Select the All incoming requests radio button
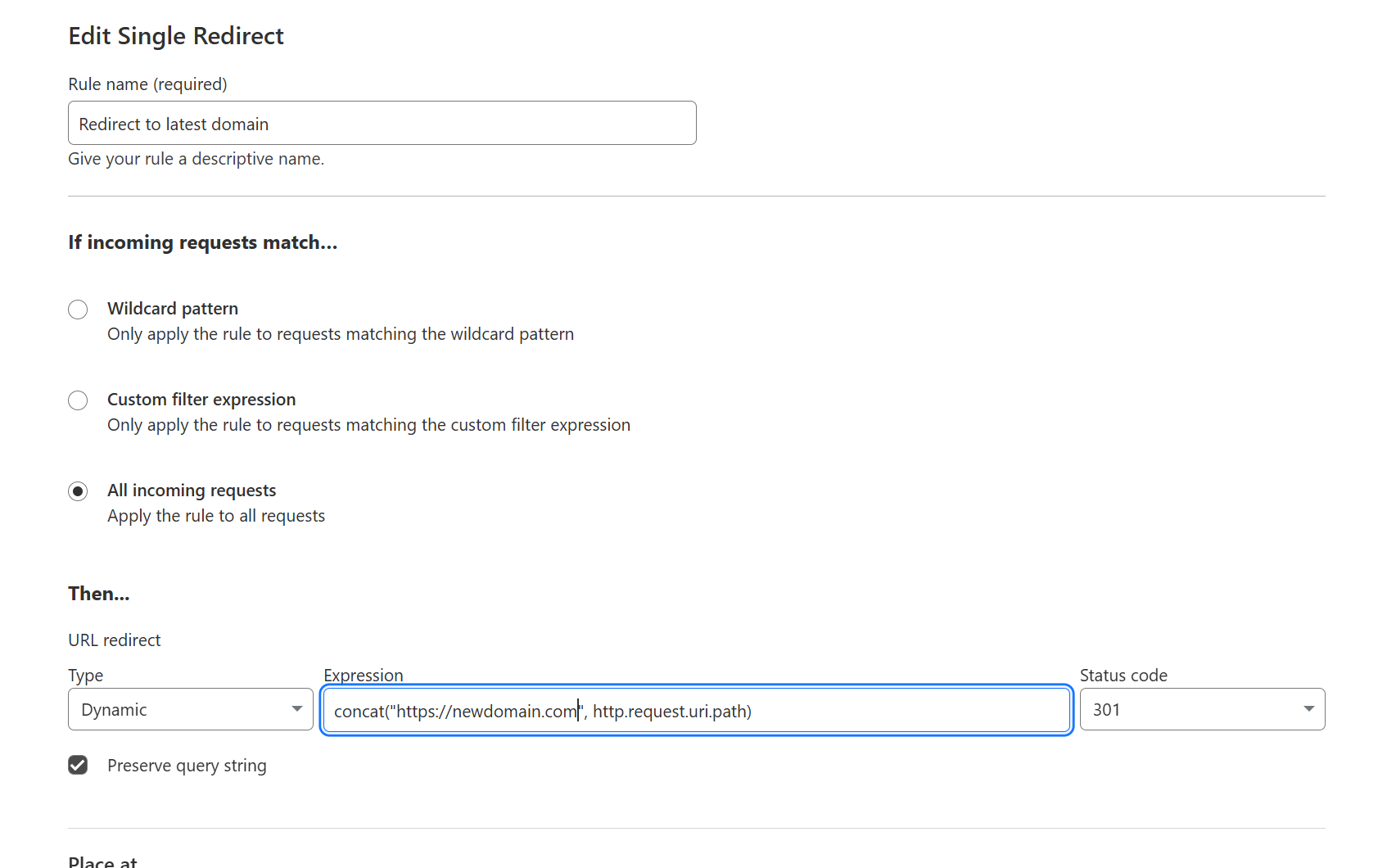 [x=78, y=491]
